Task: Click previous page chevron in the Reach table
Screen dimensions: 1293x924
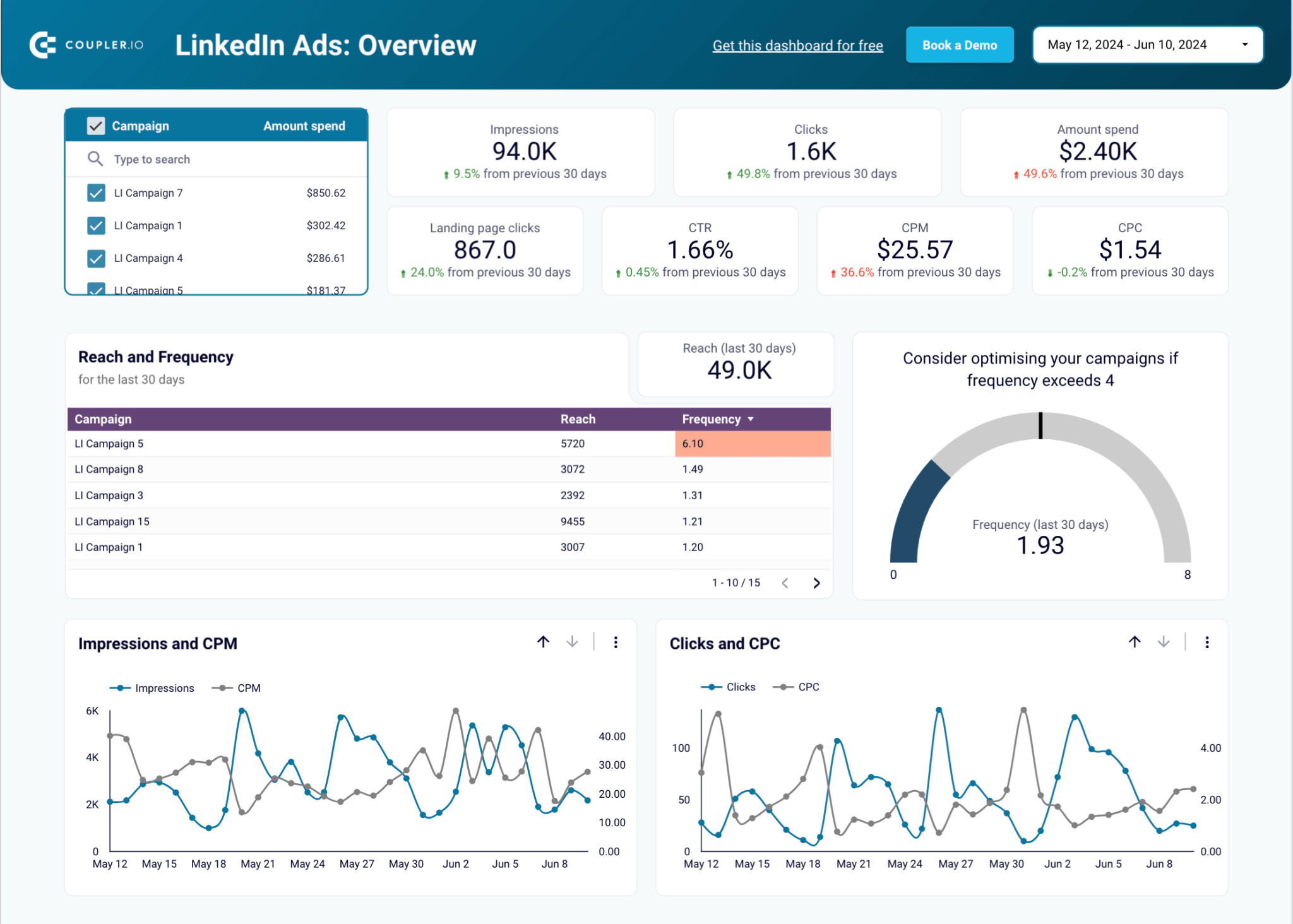Action: (x=785, y=583)
